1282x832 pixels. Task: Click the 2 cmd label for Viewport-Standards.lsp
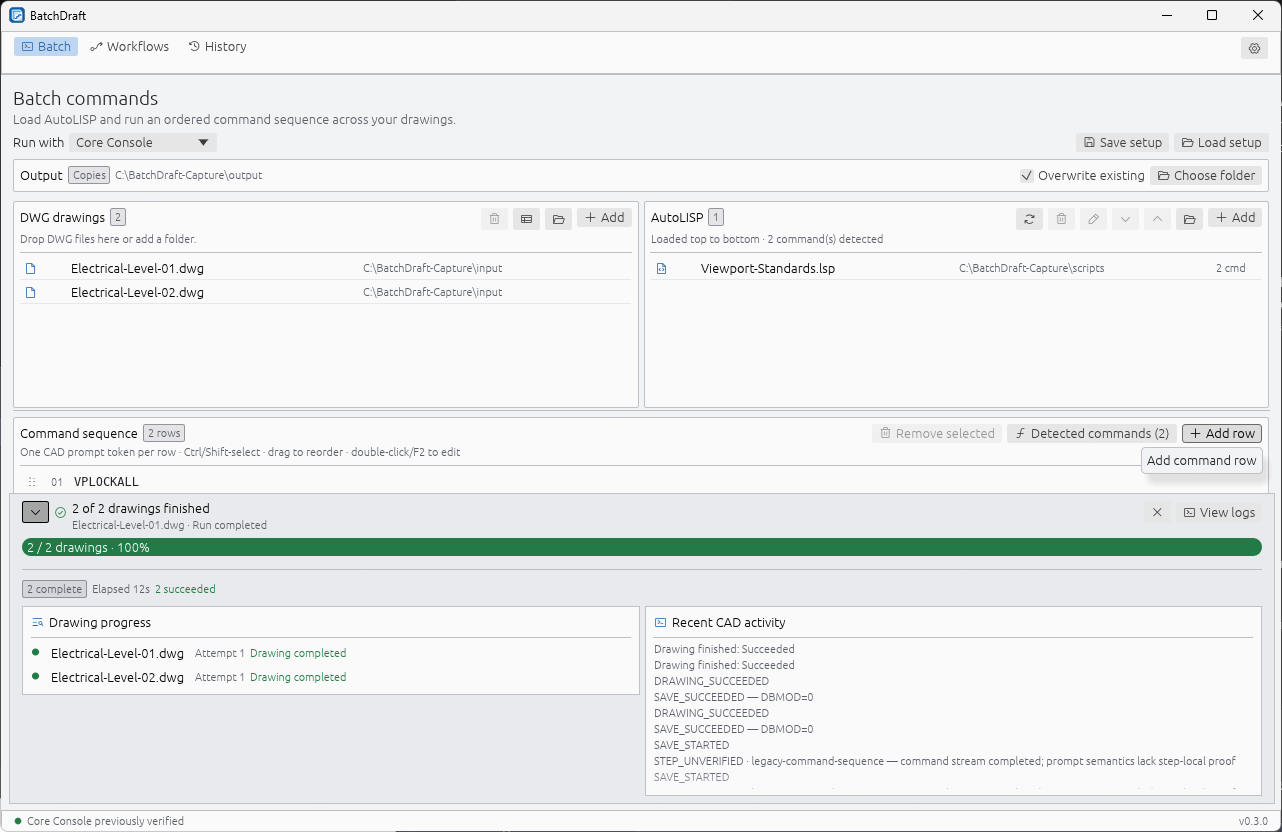pyautogui.click(x=1230, y=269)
